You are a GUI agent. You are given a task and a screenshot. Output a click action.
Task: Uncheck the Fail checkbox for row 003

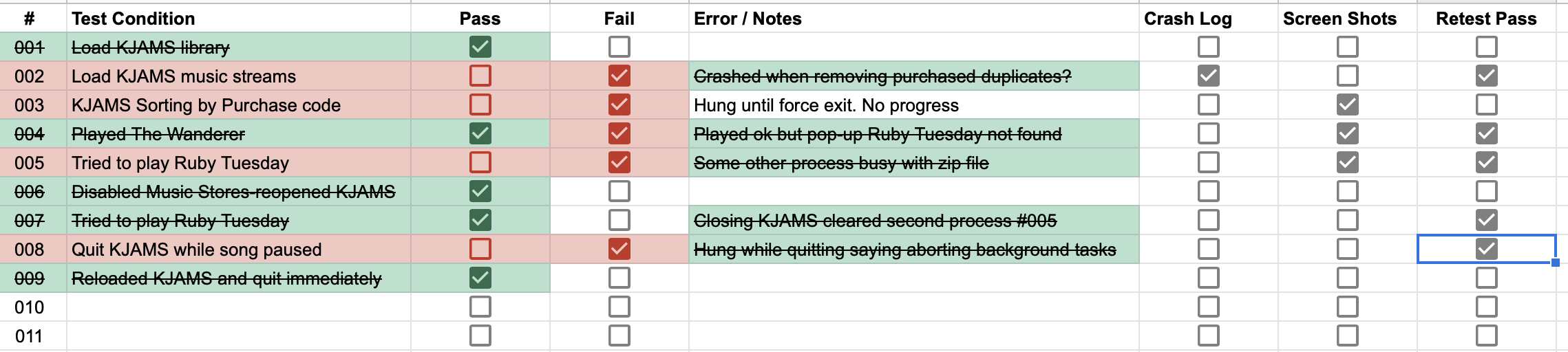619,104
